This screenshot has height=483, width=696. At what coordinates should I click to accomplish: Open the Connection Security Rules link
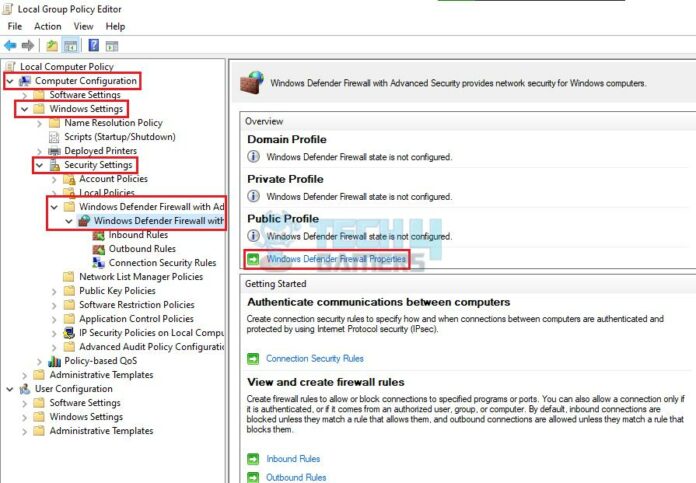click(315, 358)
